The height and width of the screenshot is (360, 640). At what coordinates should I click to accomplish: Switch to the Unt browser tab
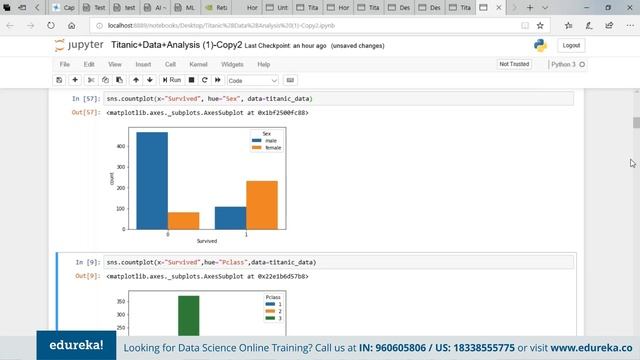tap(277, 8)
